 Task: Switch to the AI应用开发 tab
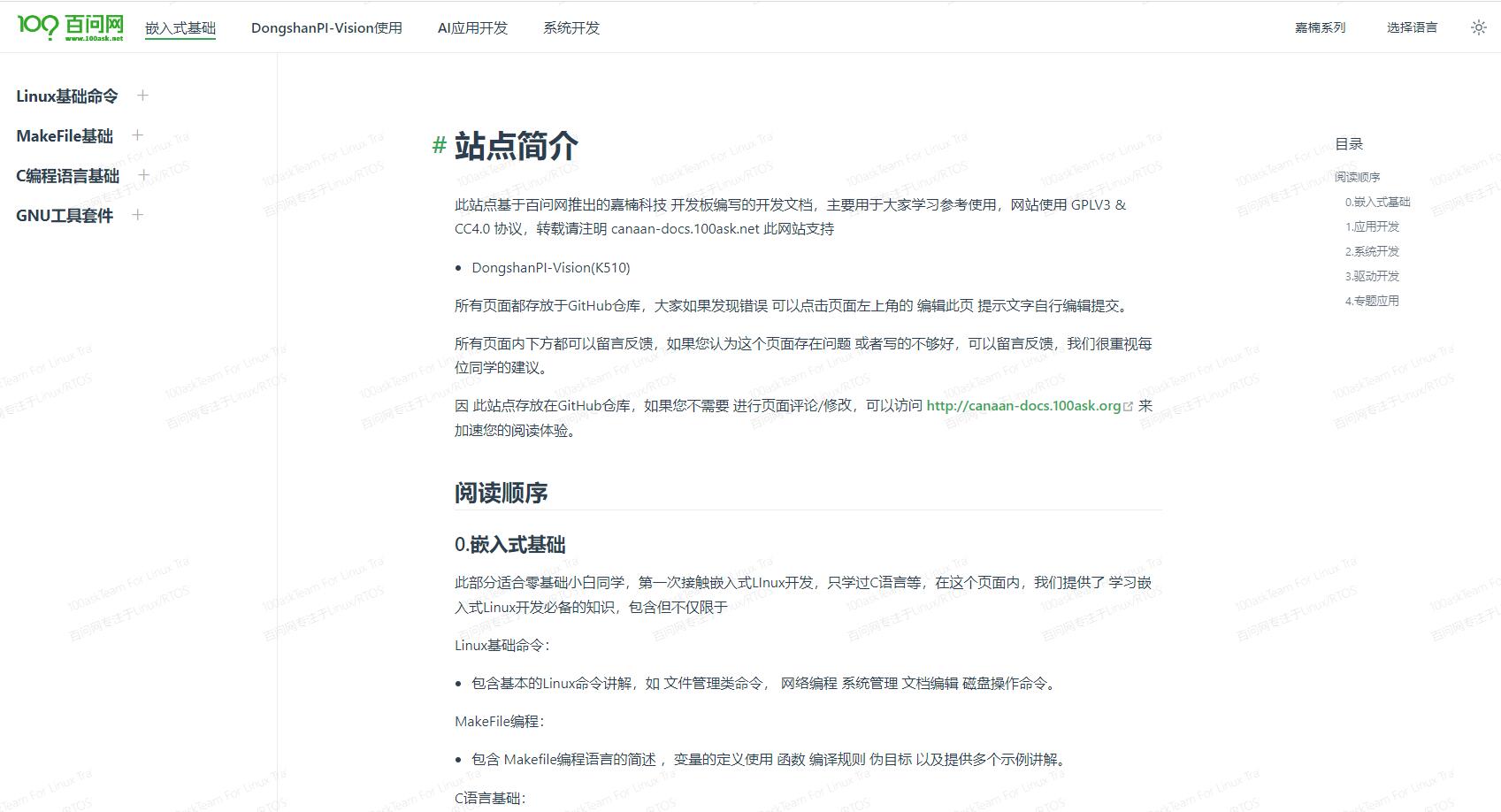[x=472, y=28]
